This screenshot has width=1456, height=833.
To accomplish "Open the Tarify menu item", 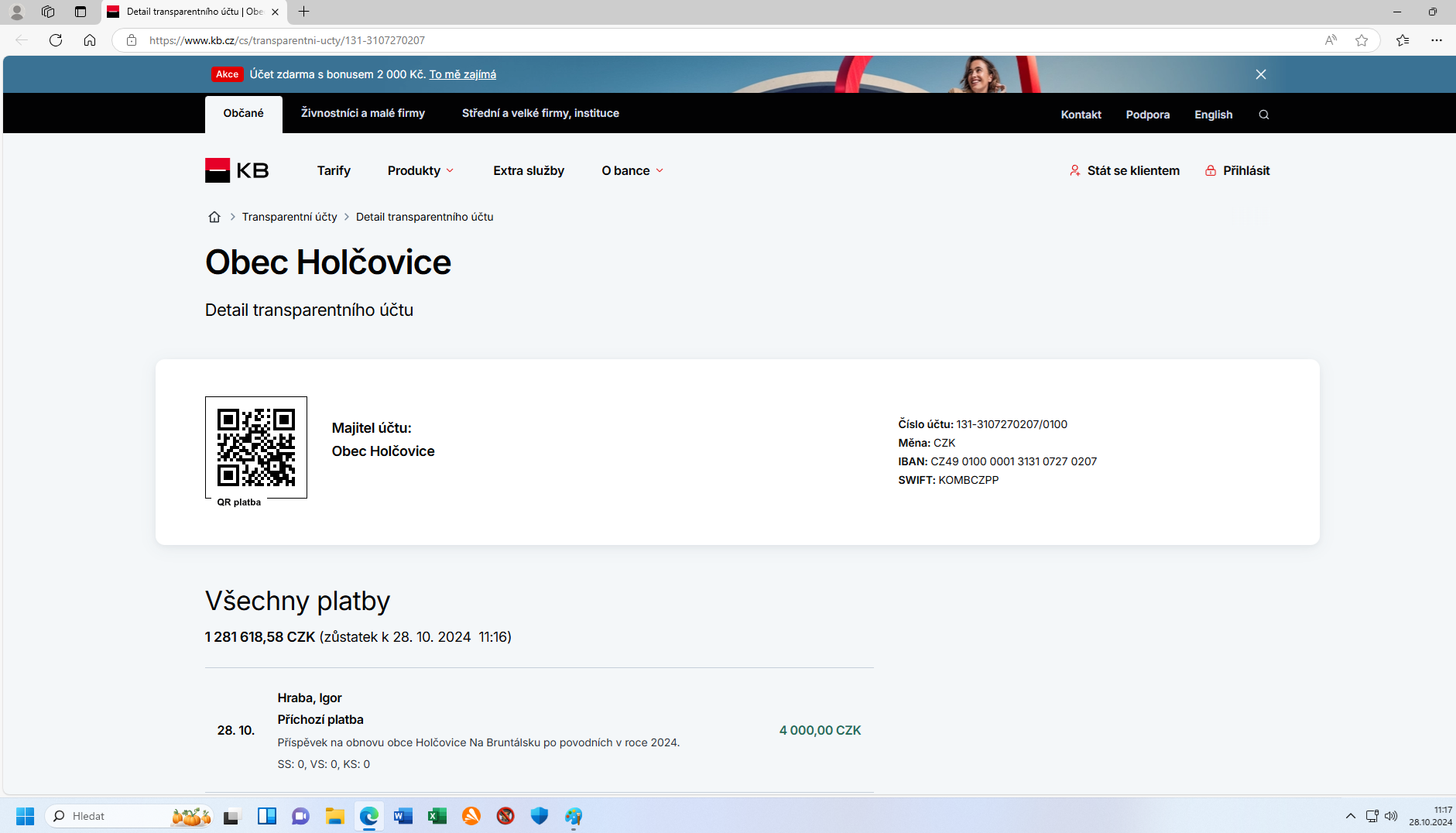I will [334, 170].
